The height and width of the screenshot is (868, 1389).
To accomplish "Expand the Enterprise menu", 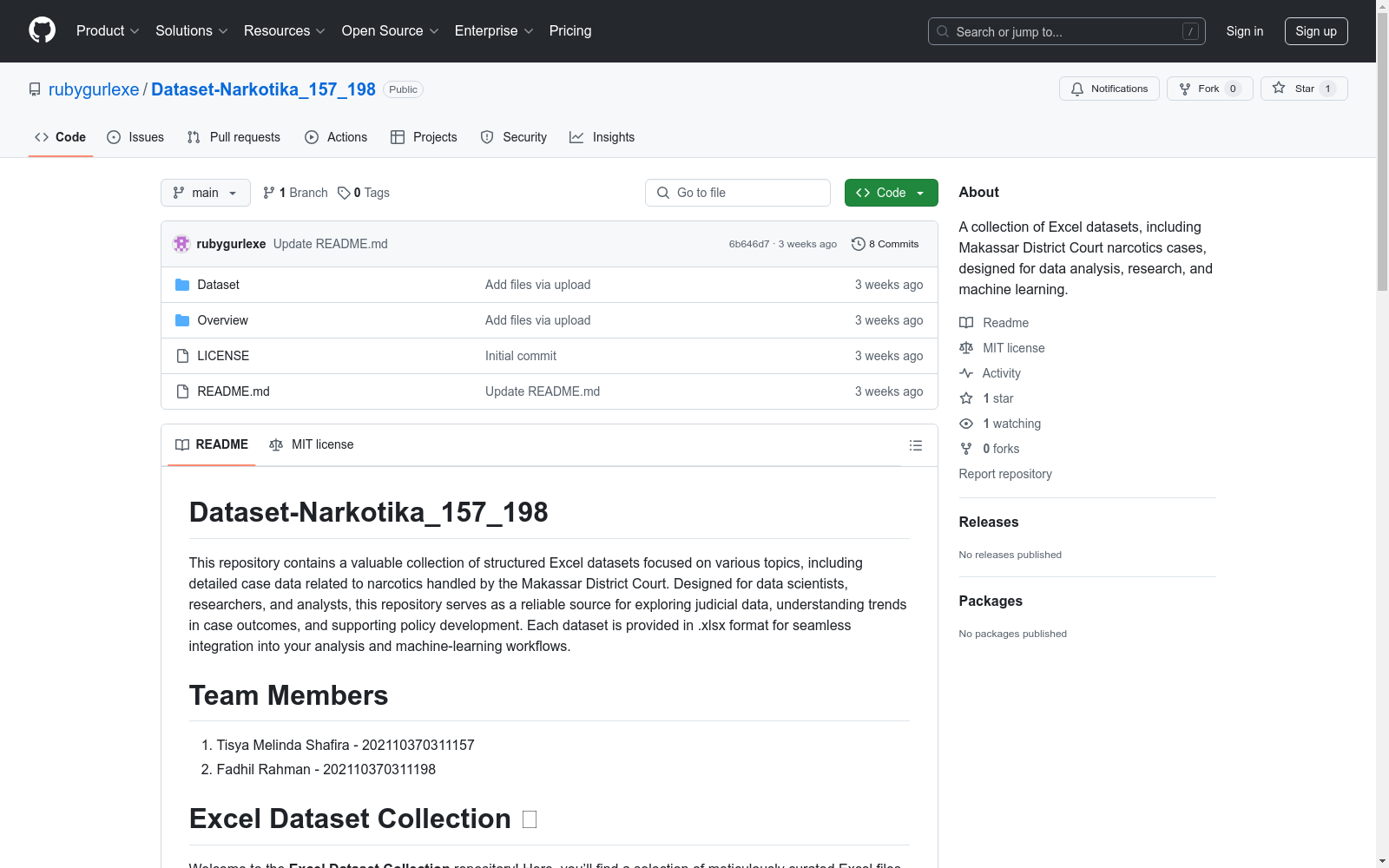I will tap(494, 30).
